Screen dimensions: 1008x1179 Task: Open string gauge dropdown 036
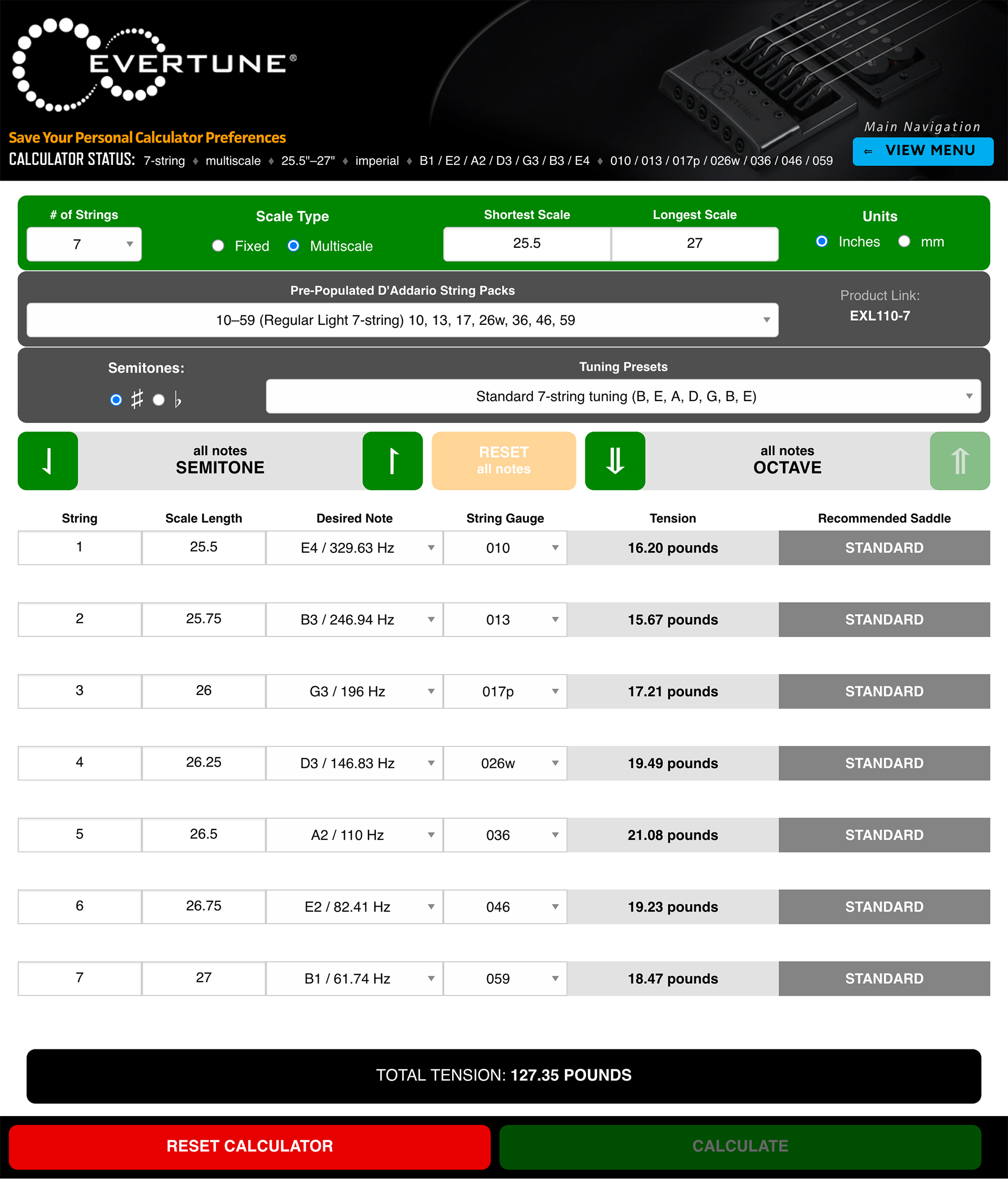click(505, 835)
